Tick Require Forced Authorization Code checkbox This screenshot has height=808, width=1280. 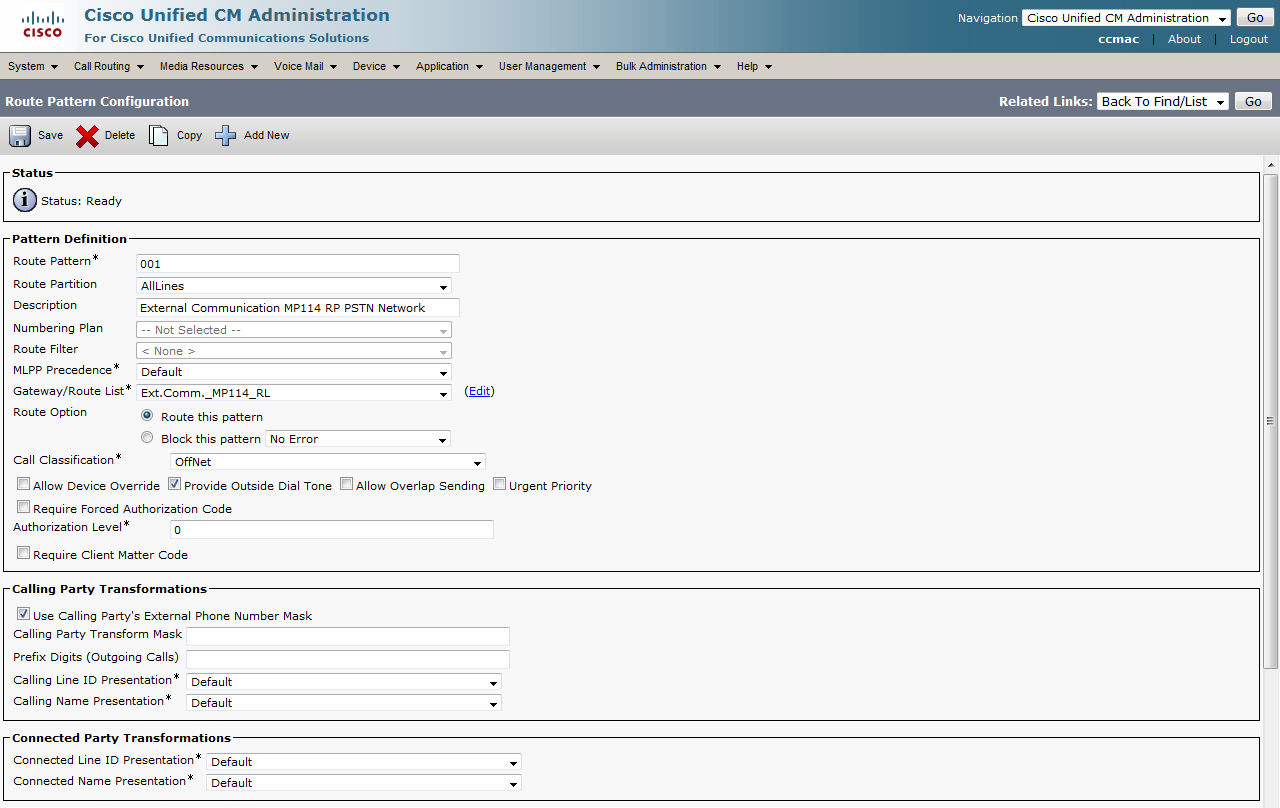point(24,508)
